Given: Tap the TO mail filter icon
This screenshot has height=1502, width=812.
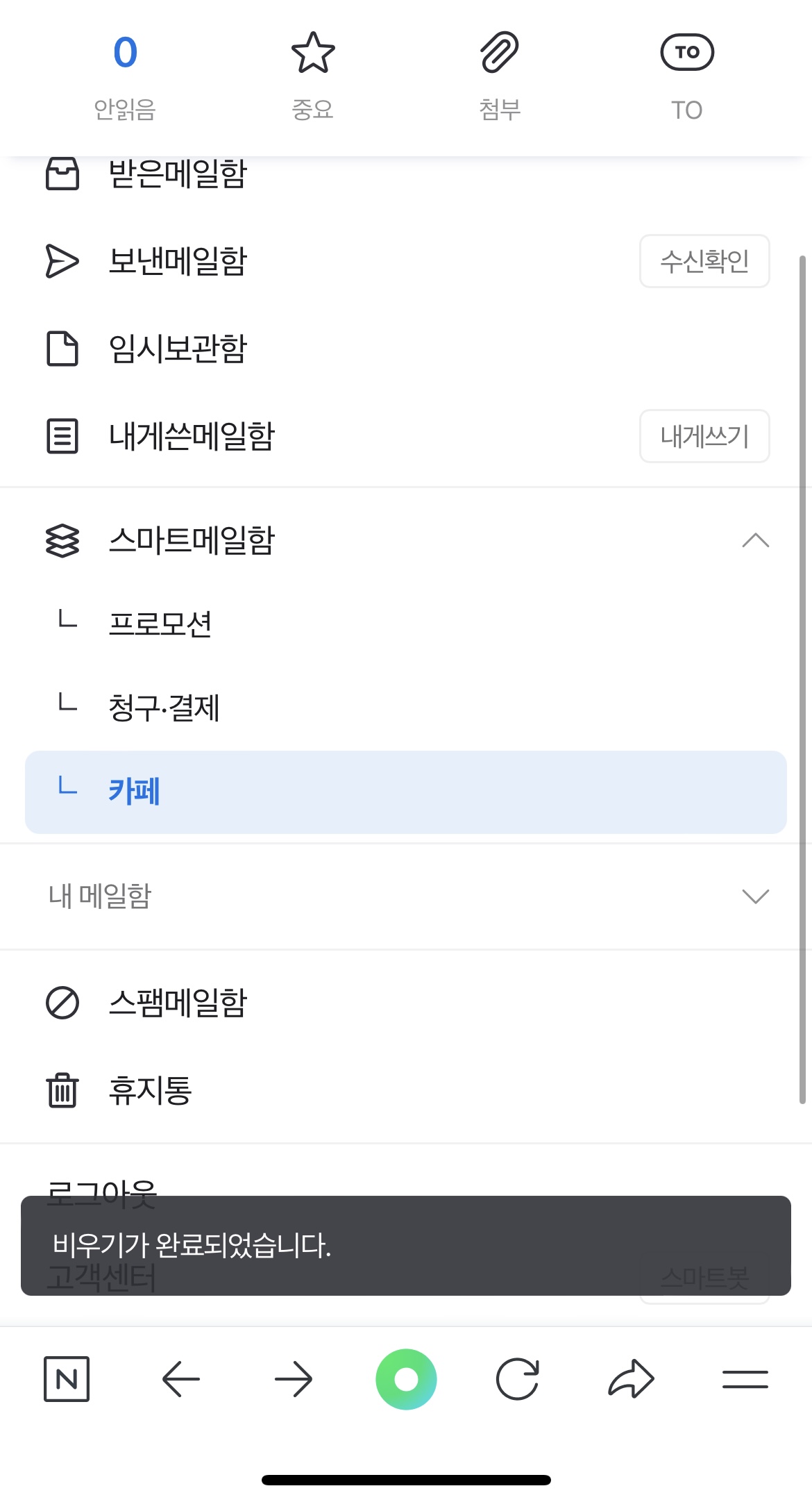Looking at the screenshot, I should tap(686, 53).
